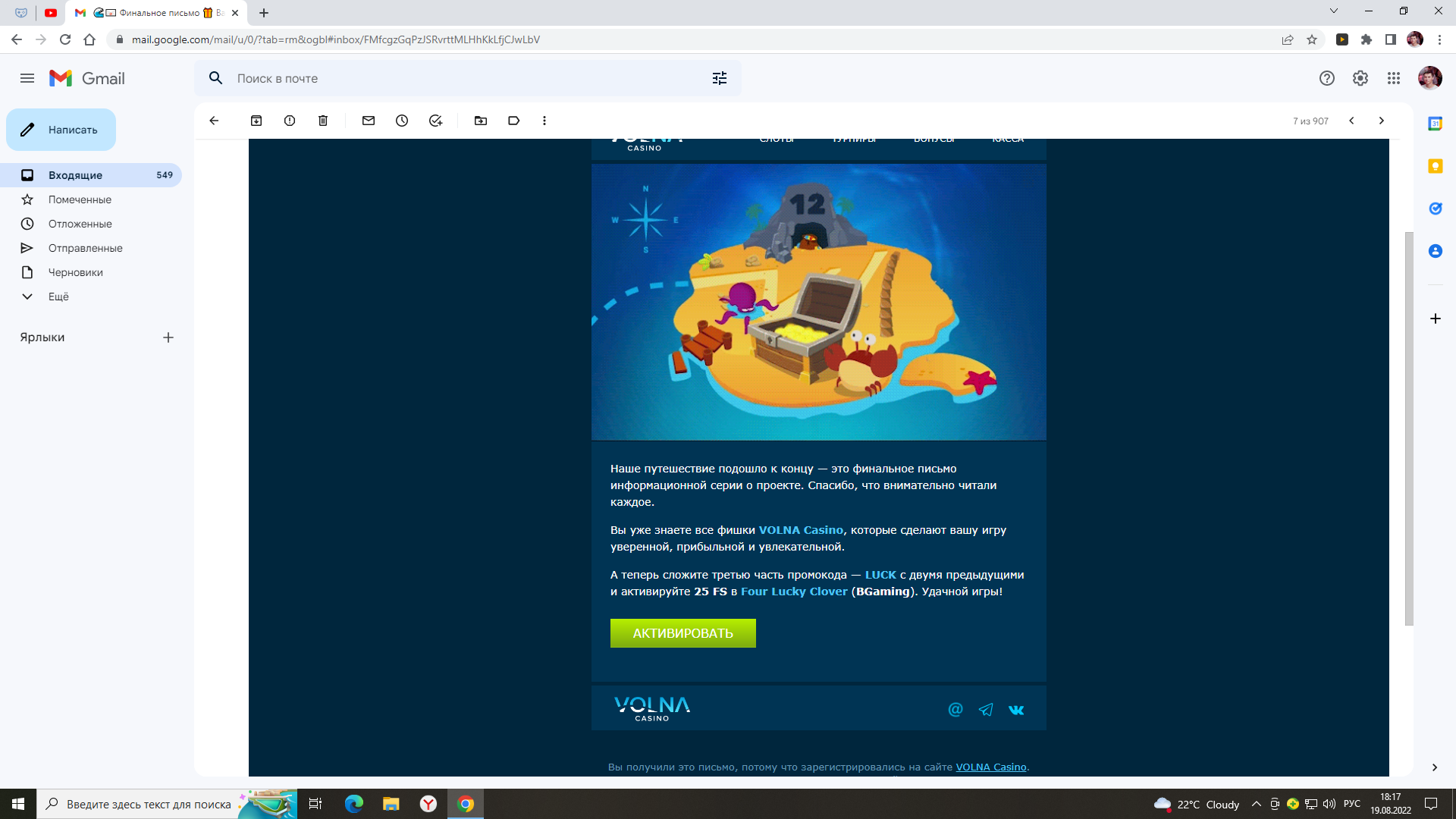
Task: Go to the newer email (left chevron)
Action: click(x=1351, y=121)
